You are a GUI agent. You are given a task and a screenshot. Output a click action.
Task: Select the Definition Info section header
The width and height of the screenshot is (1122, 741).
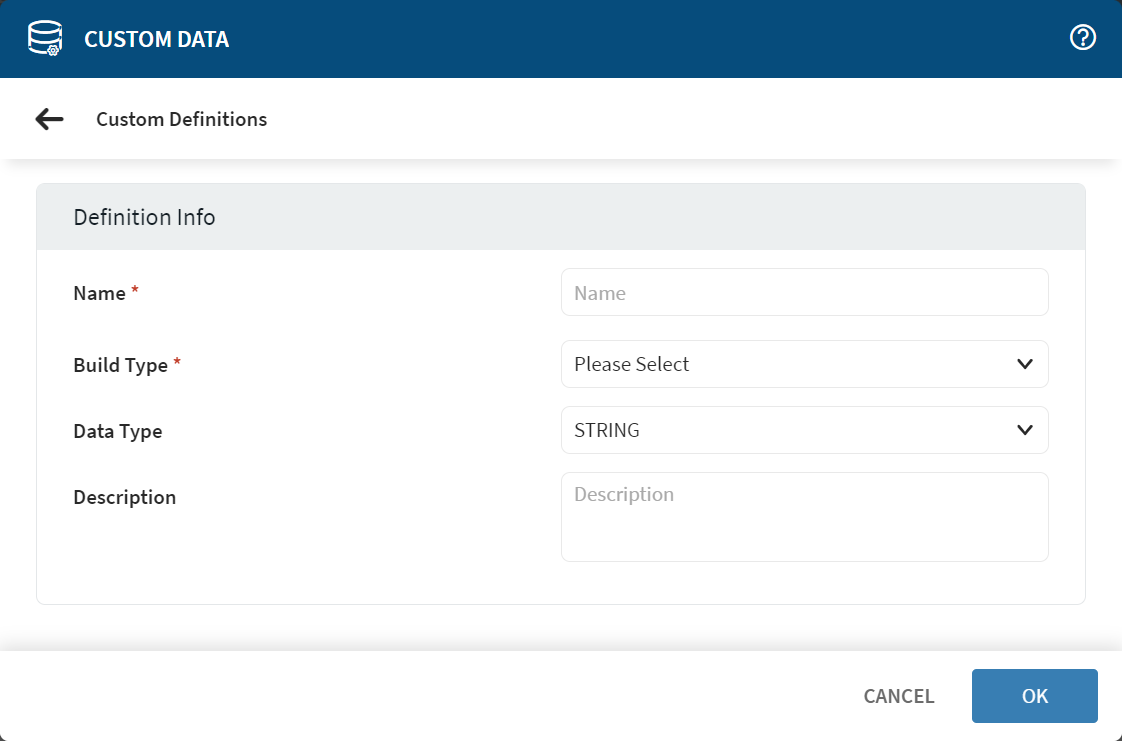[x=145, y=217]
